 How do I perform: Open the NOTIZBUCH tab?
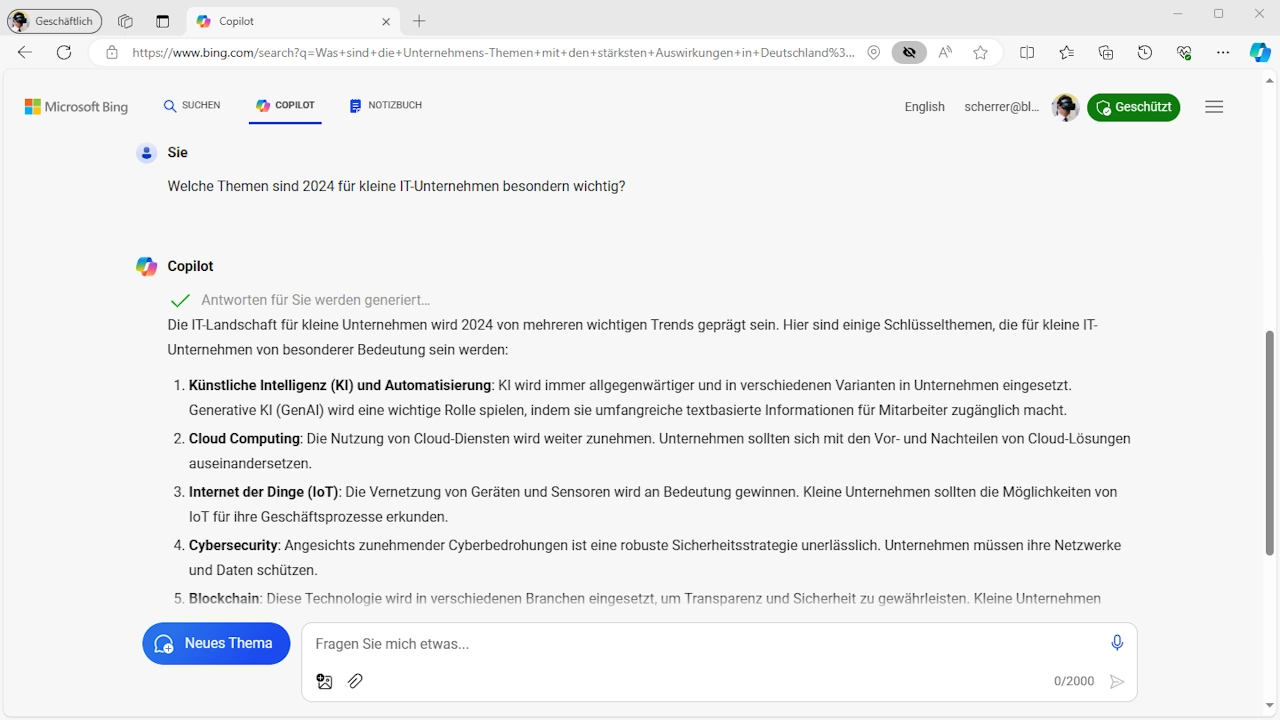[386, 105]
